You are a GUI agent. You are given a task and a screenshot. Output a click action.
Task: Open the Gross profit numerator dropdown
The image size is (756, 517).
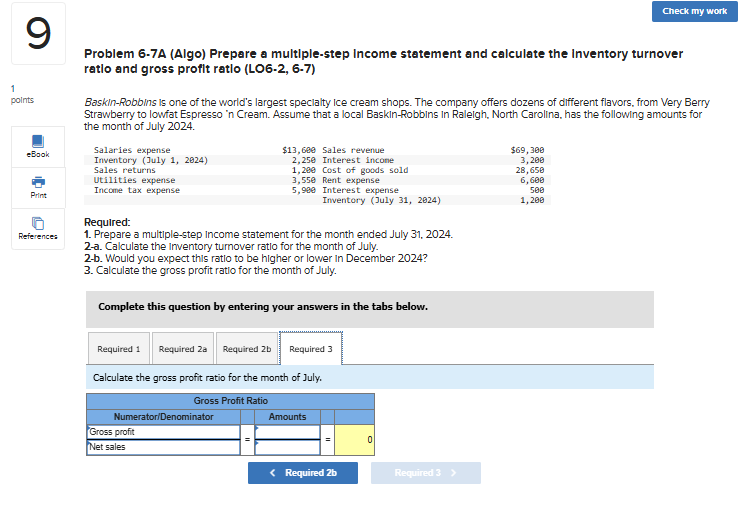coord(163,432)
